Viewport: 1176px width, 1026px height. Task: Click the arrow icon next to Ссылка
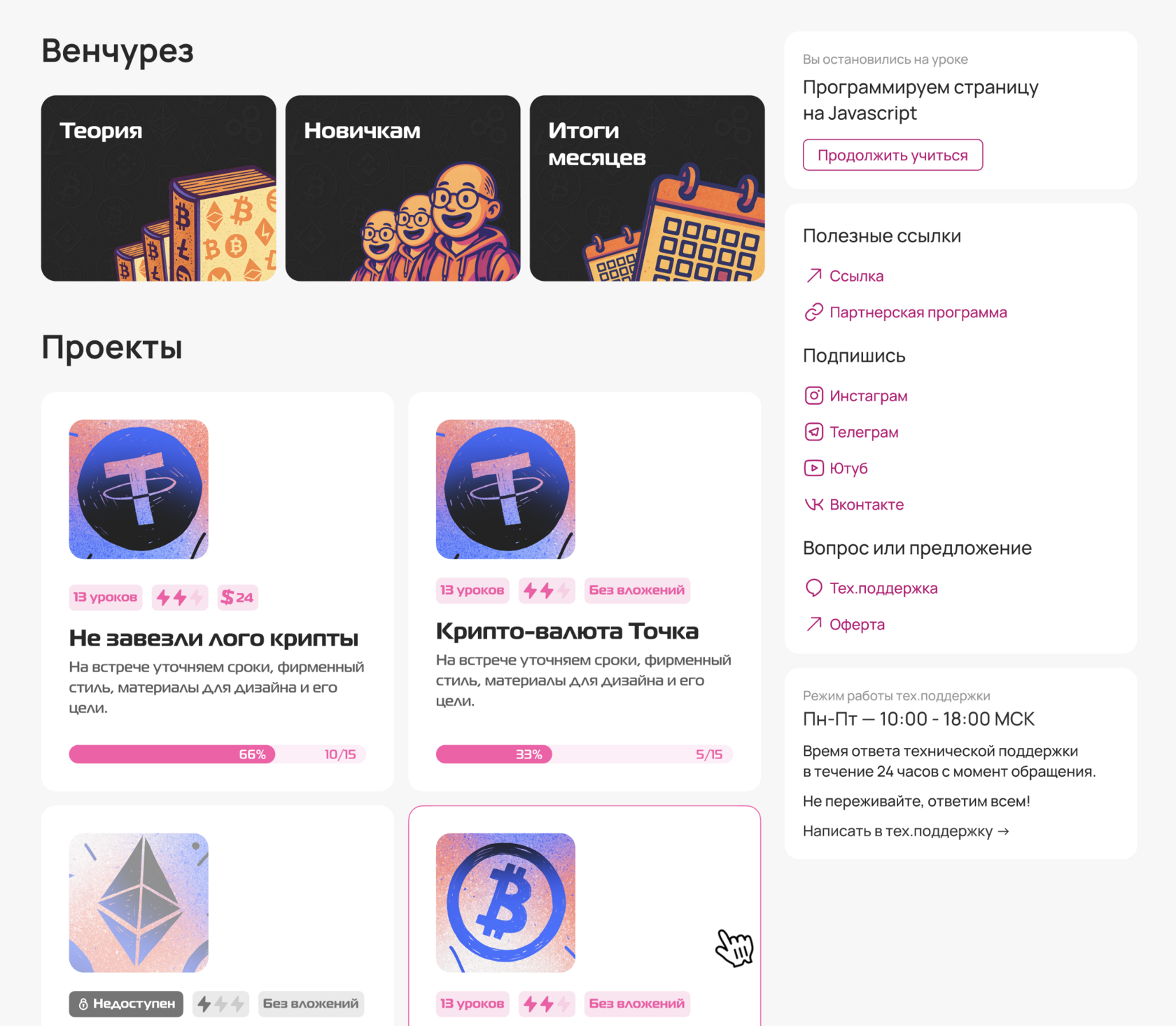tap(813, 276)
